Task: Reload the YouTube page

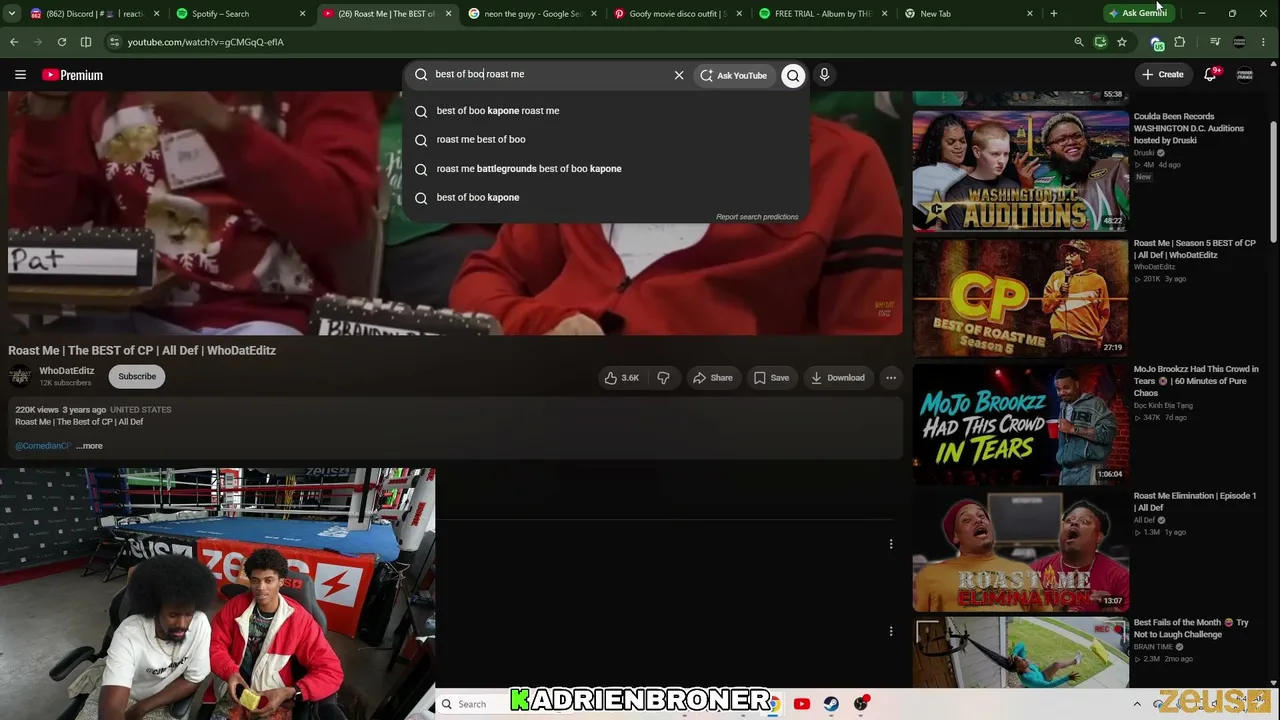Action: pyautogui.click(x=62, y=42)
